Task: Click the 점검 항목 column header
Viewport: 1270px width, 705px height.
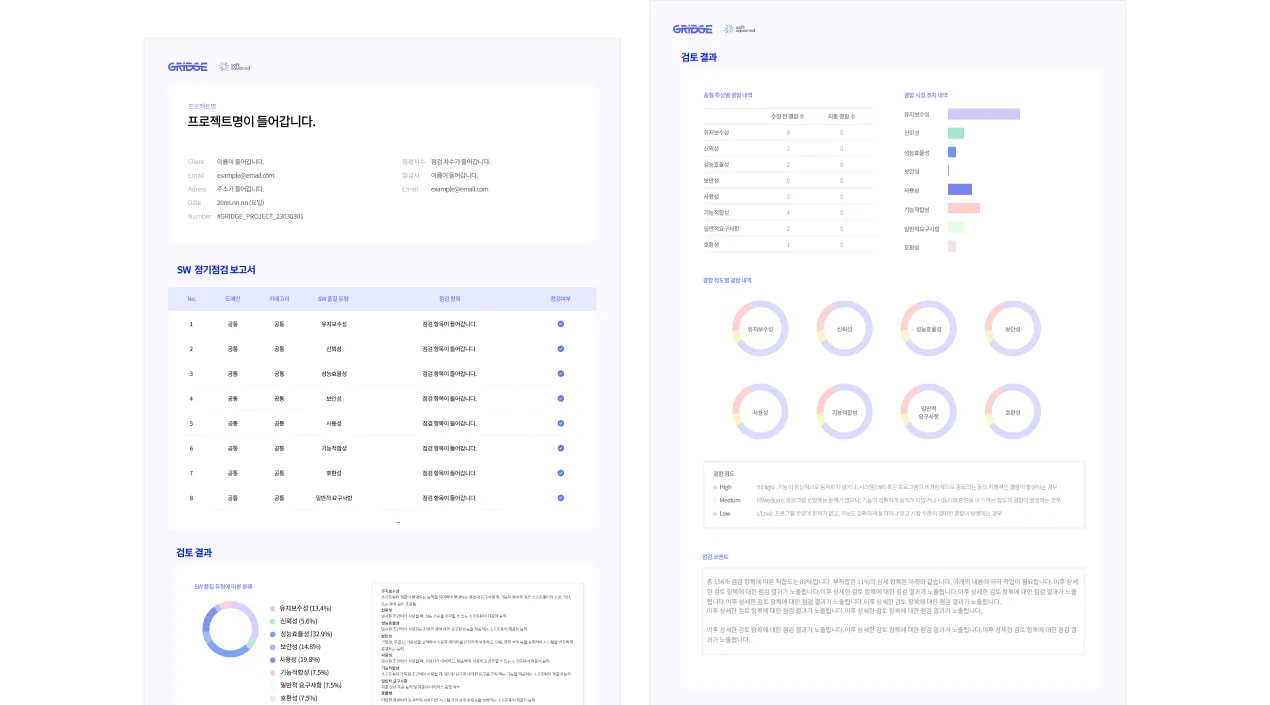Action: tap(450, 299)
